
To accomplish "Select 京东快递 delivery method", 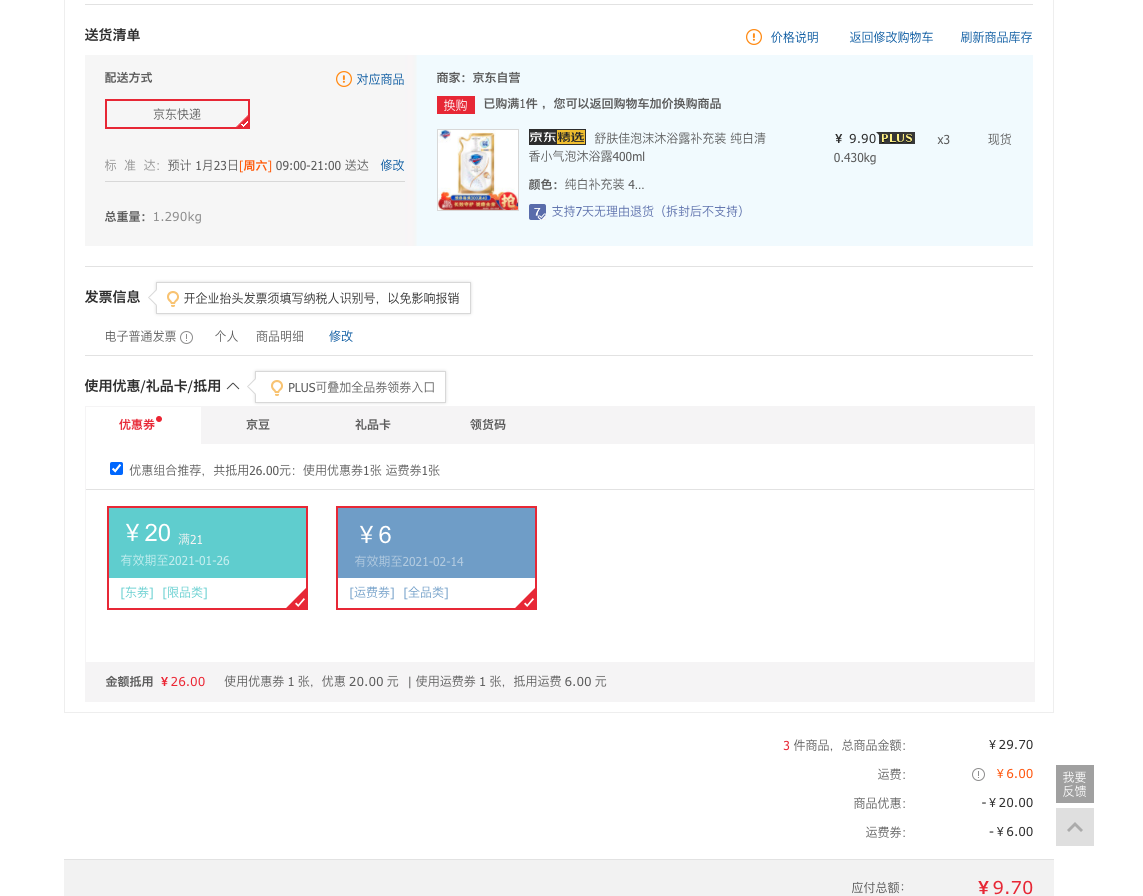I will pyautogui.click(x=177, y=114).
